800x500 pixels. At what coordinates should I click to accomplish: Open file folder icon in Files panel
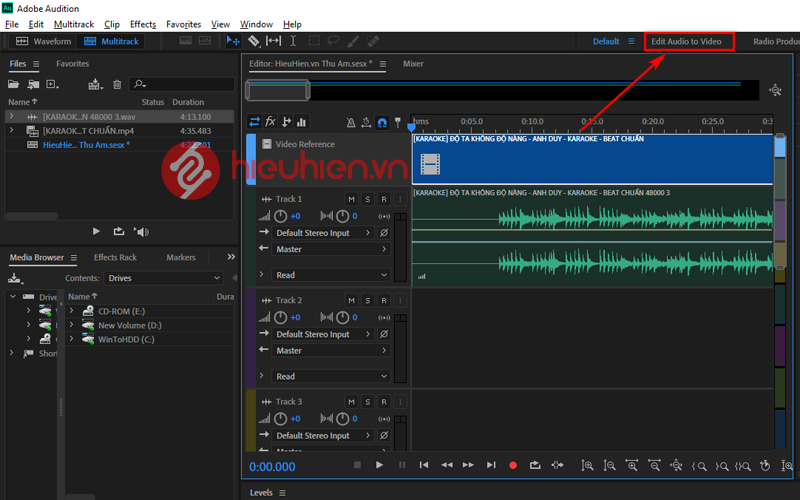click(13, 84)
